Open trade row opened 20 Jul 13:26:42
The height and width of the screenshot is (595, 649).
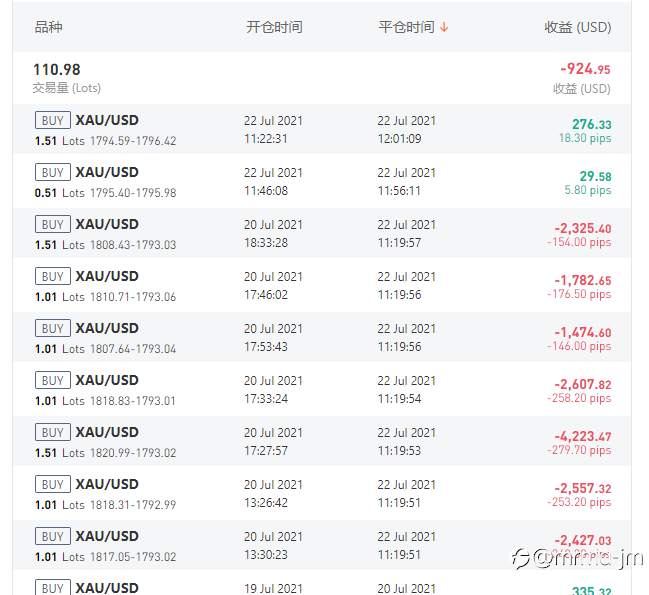coord(322,493)
